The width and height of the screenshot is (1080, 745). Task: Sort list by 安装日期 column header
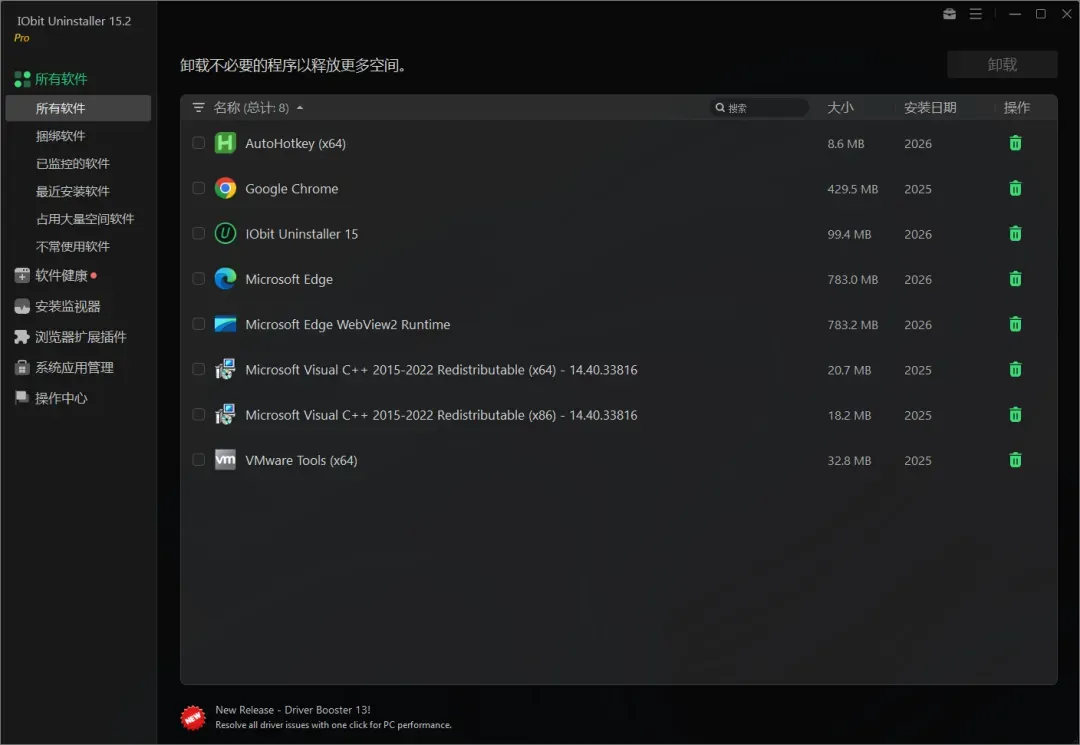[x=930, y=107]
